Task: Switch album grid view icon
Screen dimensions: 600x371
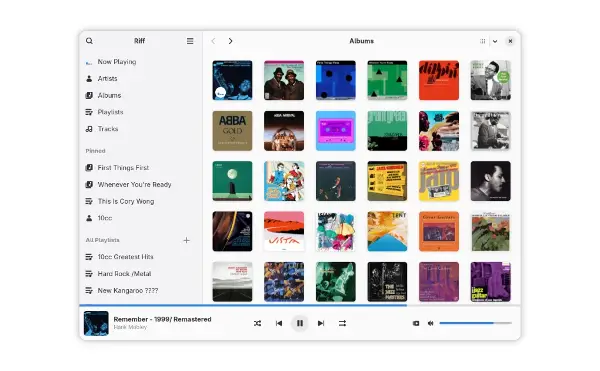Action: tap(483, 41)
